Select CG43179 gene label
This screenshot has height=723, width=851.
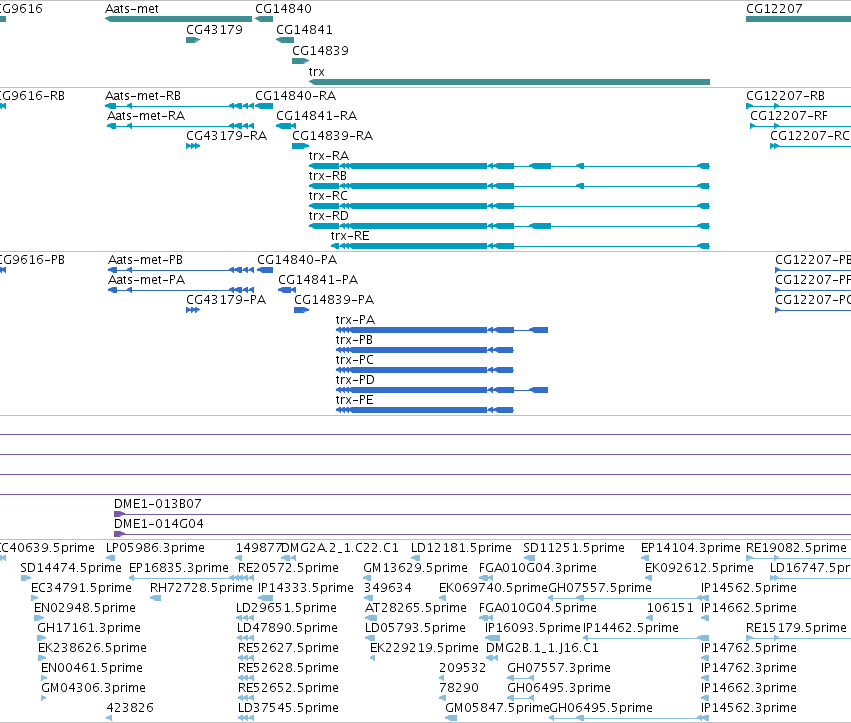point(214,30)
